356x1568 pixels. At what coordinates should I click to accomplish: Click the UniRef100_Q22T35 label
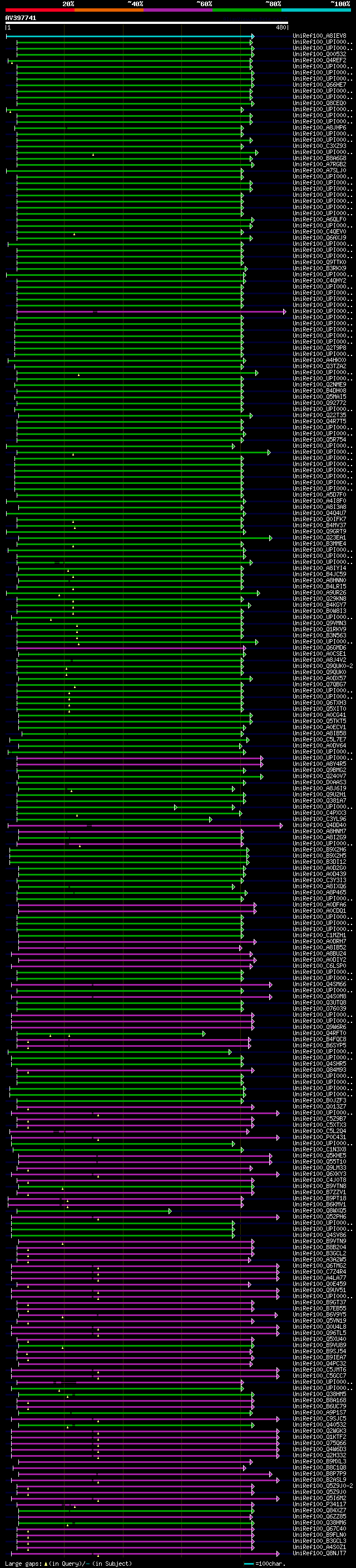[x=319, y=415]
